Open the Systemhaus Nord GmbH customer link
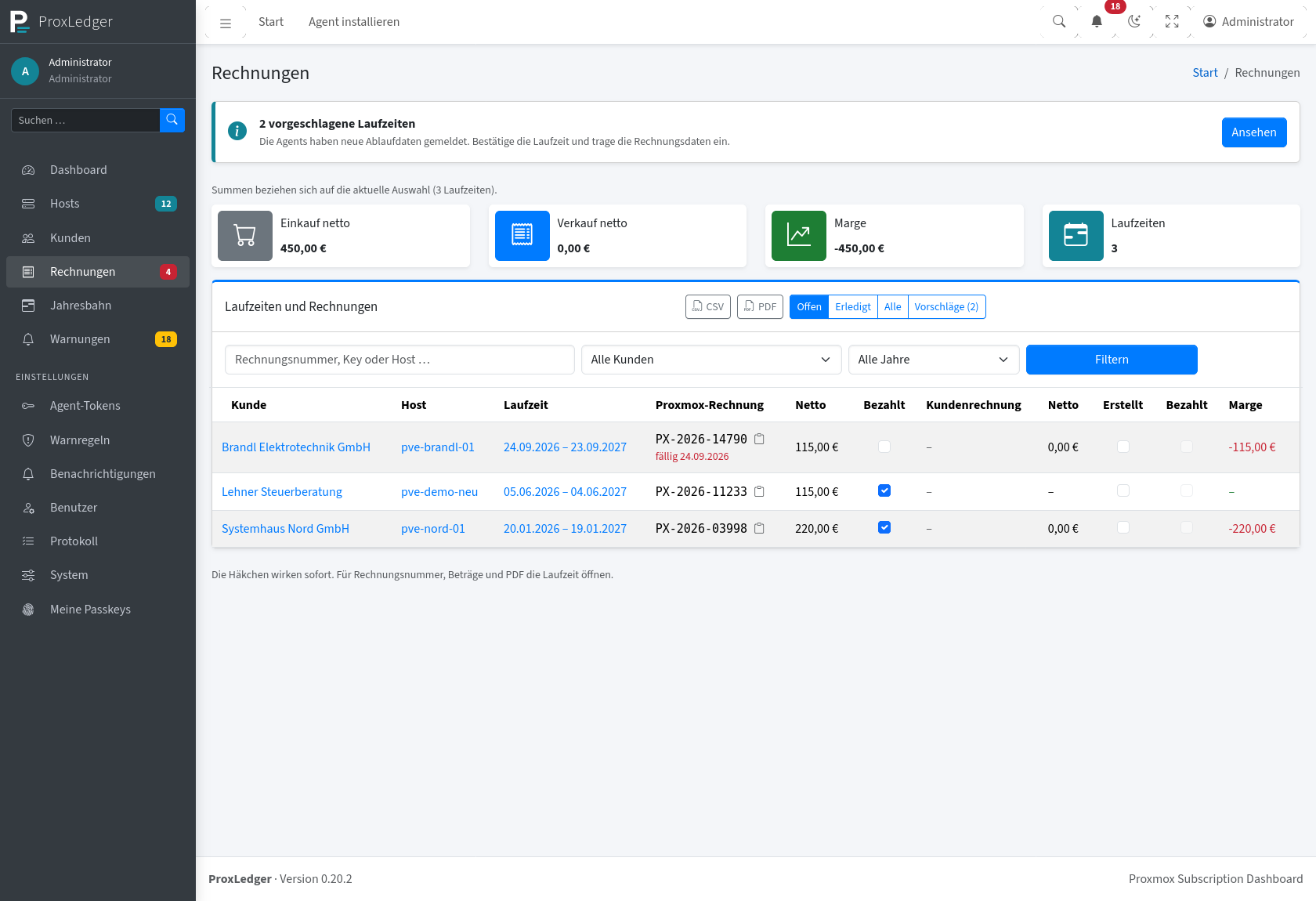The height and width of the screenshot is (901, 1316). (285, 529)
